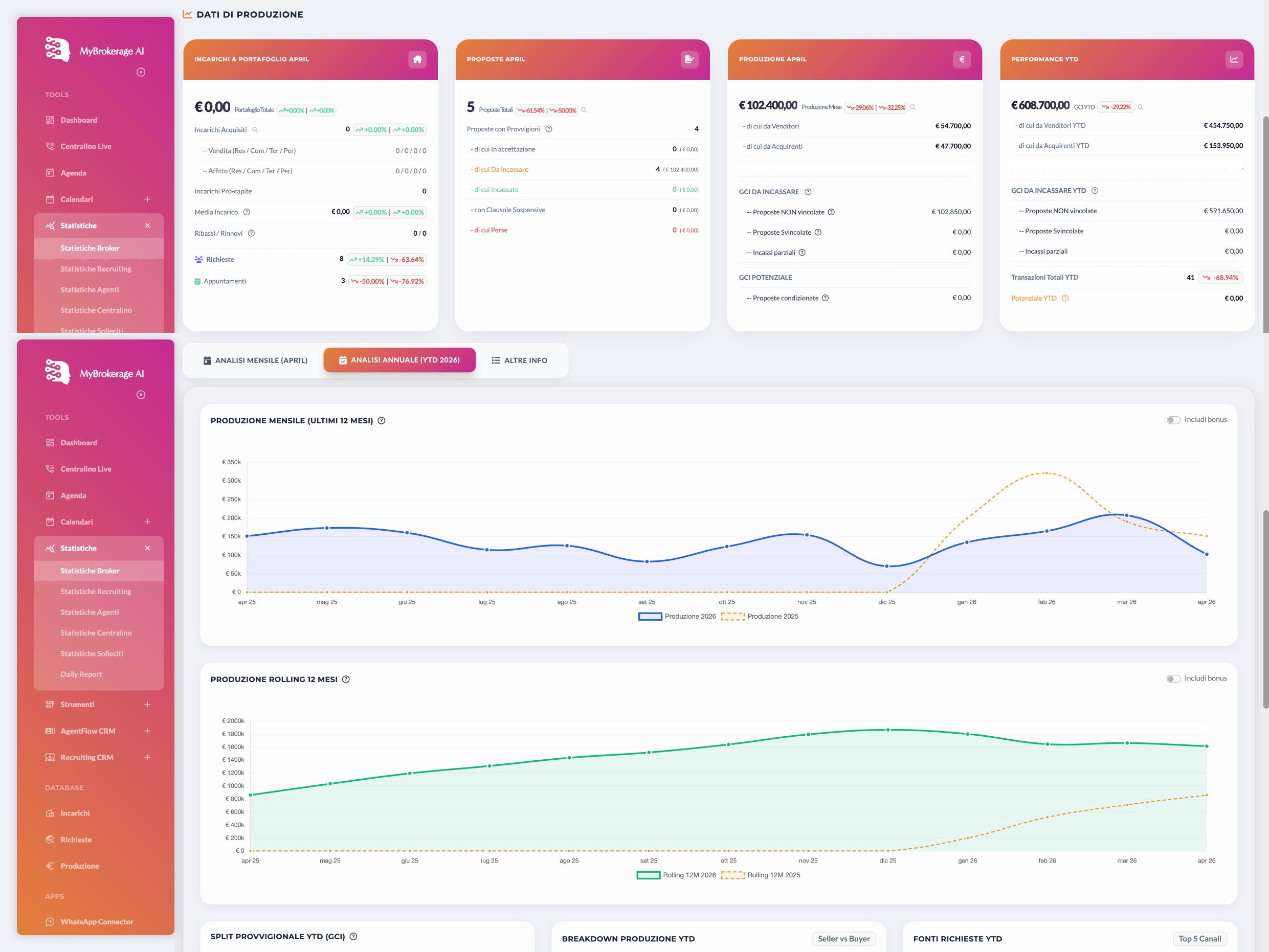Toggle Rolling 12M 2025 legend series
This screenshot has height=952, width=1269.
click(x=760, y=875)
